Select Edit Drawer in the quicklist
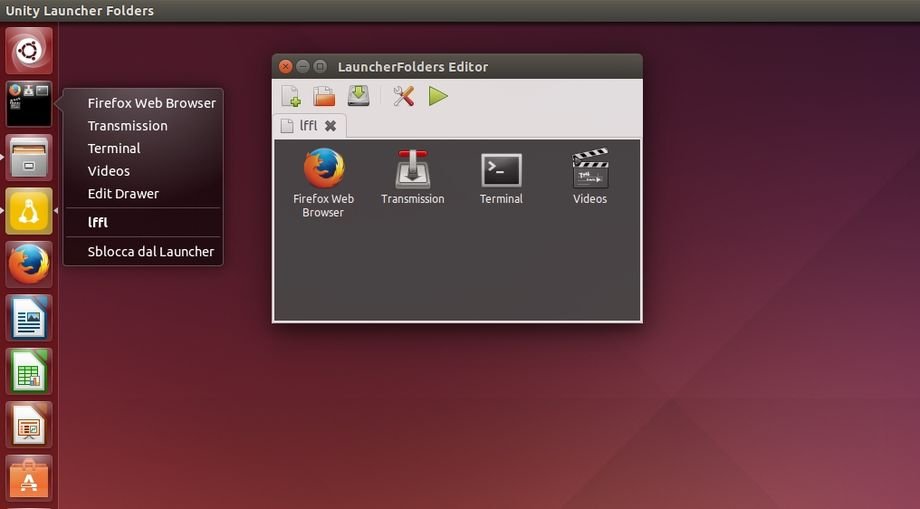This screenshot has height=509, width=920. tap(123, 194)
